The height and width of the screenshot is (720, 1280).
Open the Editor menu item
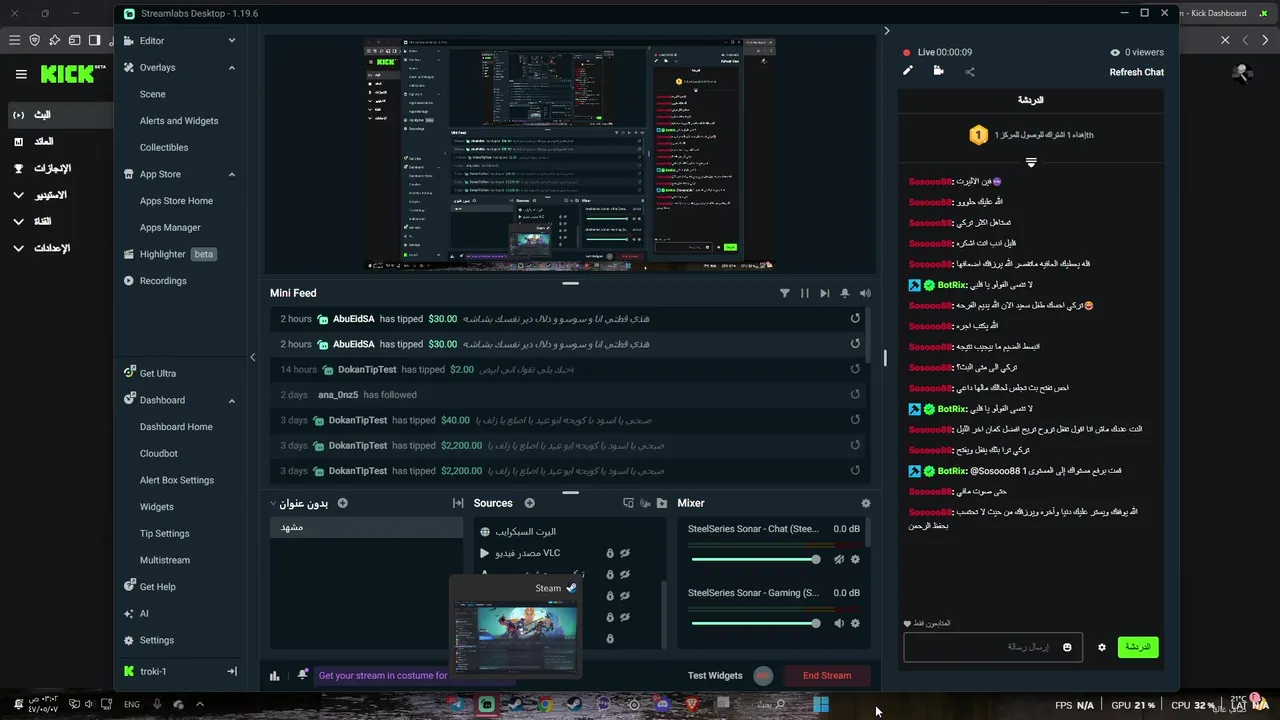152,41
